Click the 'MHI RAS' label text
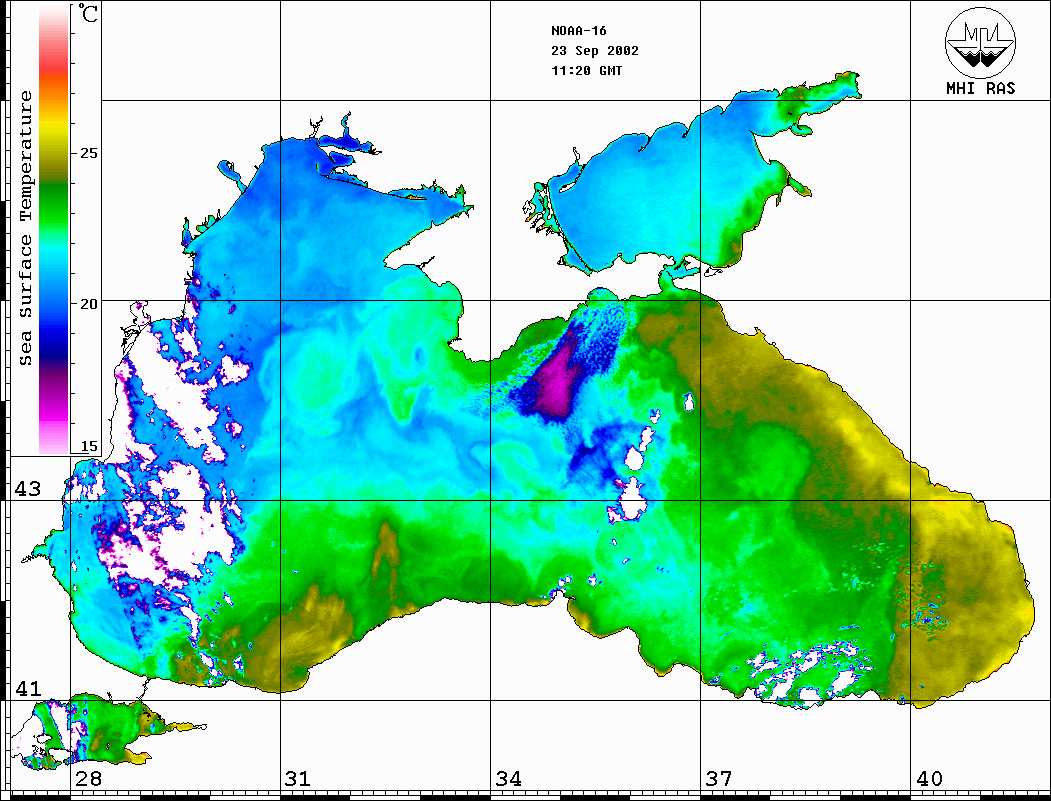 tap(980, 88)
